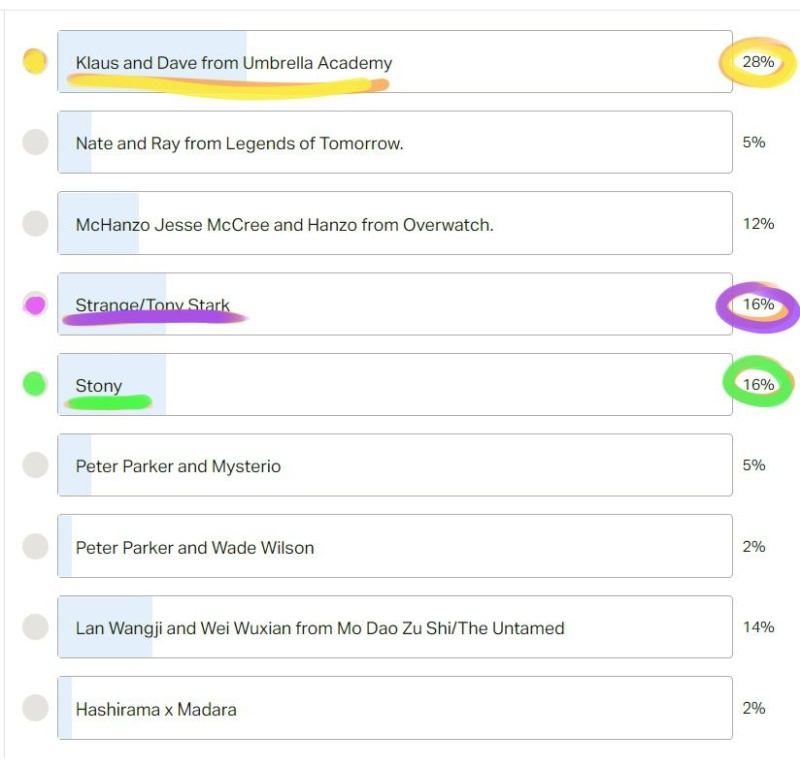This screenshot has height=769, width=800.
Task: Click the 14% result for Lan Wangji
Action: 758,627
